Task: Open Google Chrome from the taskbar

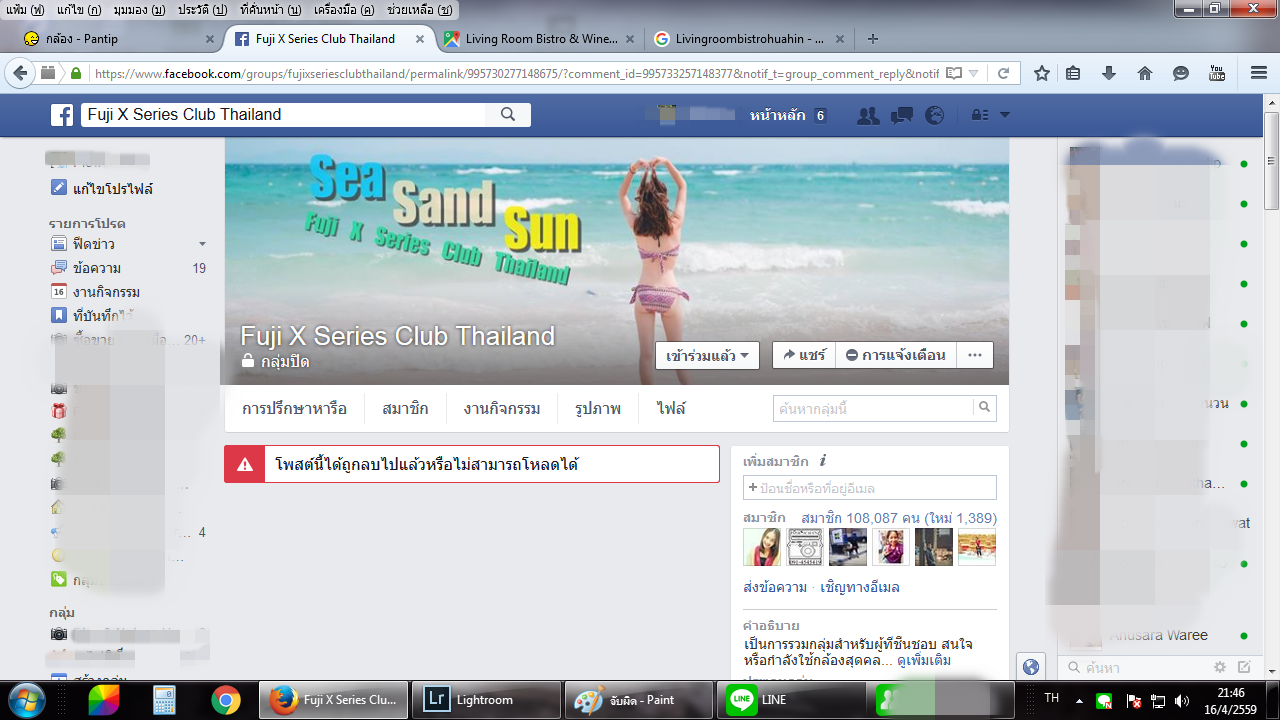Action: point(226,700)
